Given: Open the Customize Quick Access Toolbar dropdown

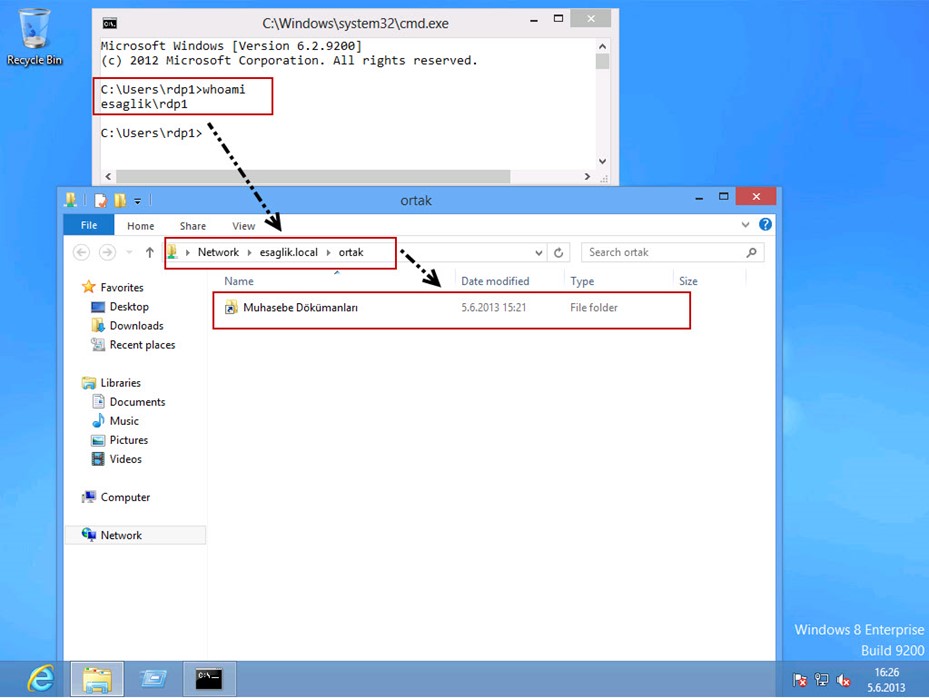Looking at the screenshot, I should [137, 201].
